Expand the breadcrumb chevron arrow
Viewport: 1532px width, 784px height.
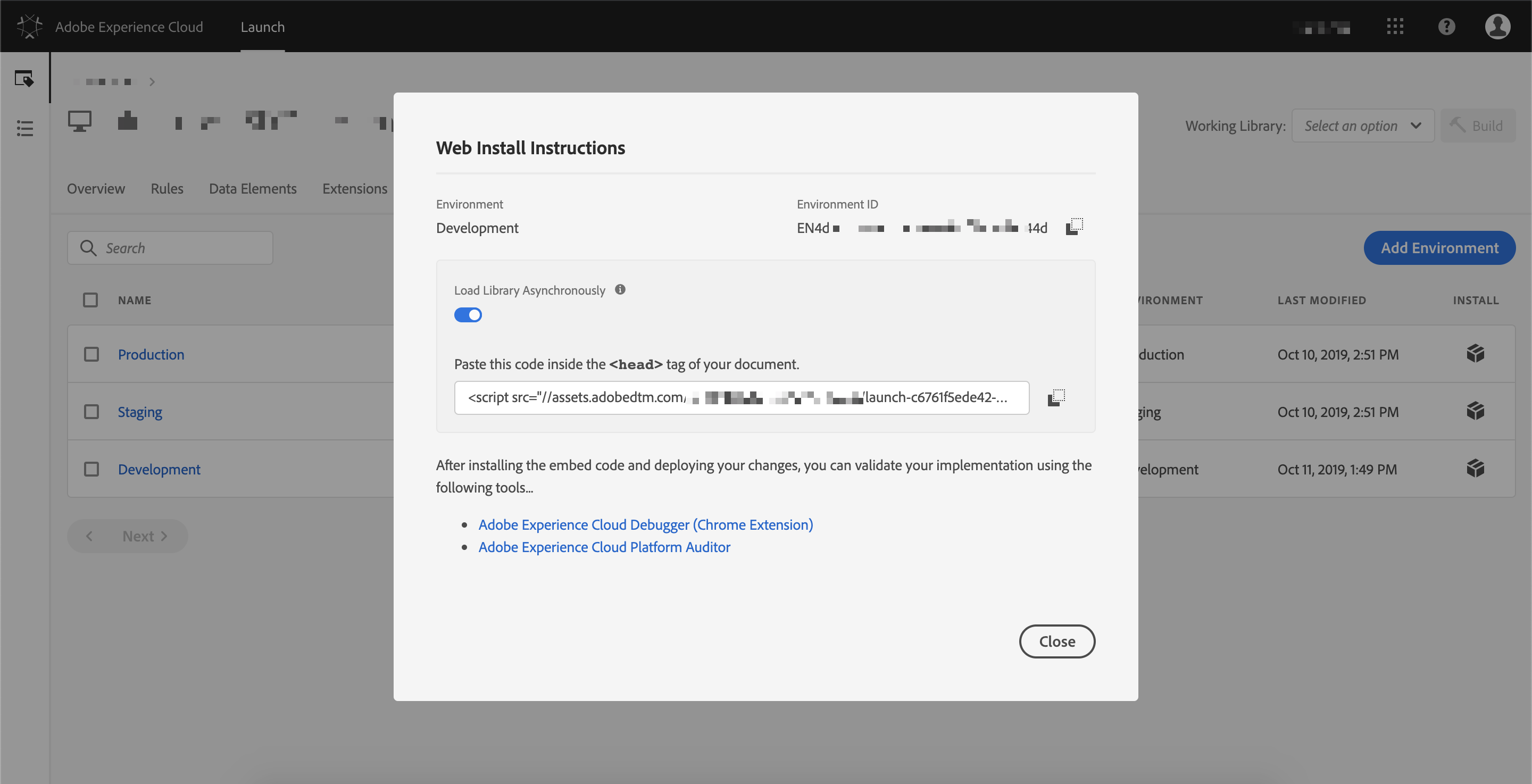[x=152, y=82]
